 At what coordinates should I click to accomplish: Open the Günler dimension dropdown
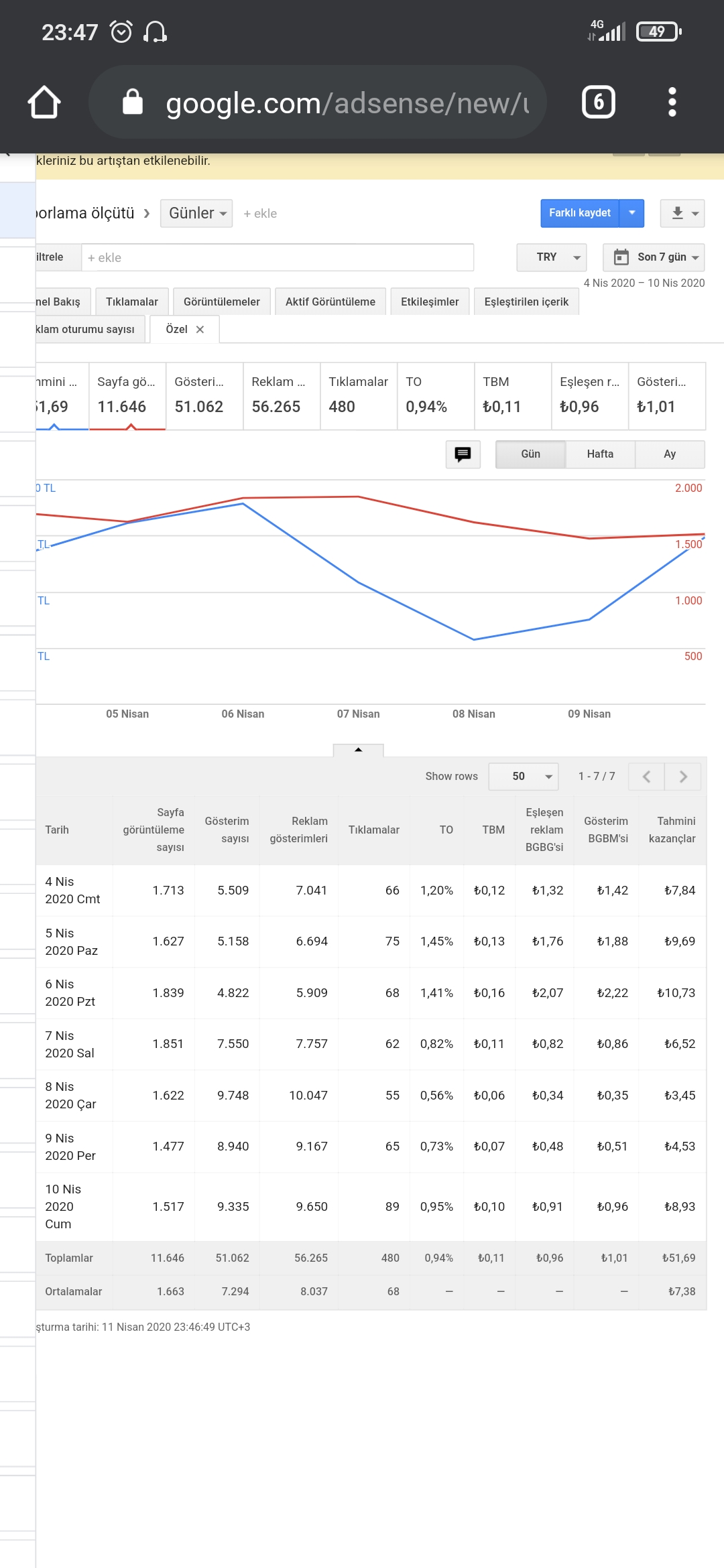[x=196, y=213]
